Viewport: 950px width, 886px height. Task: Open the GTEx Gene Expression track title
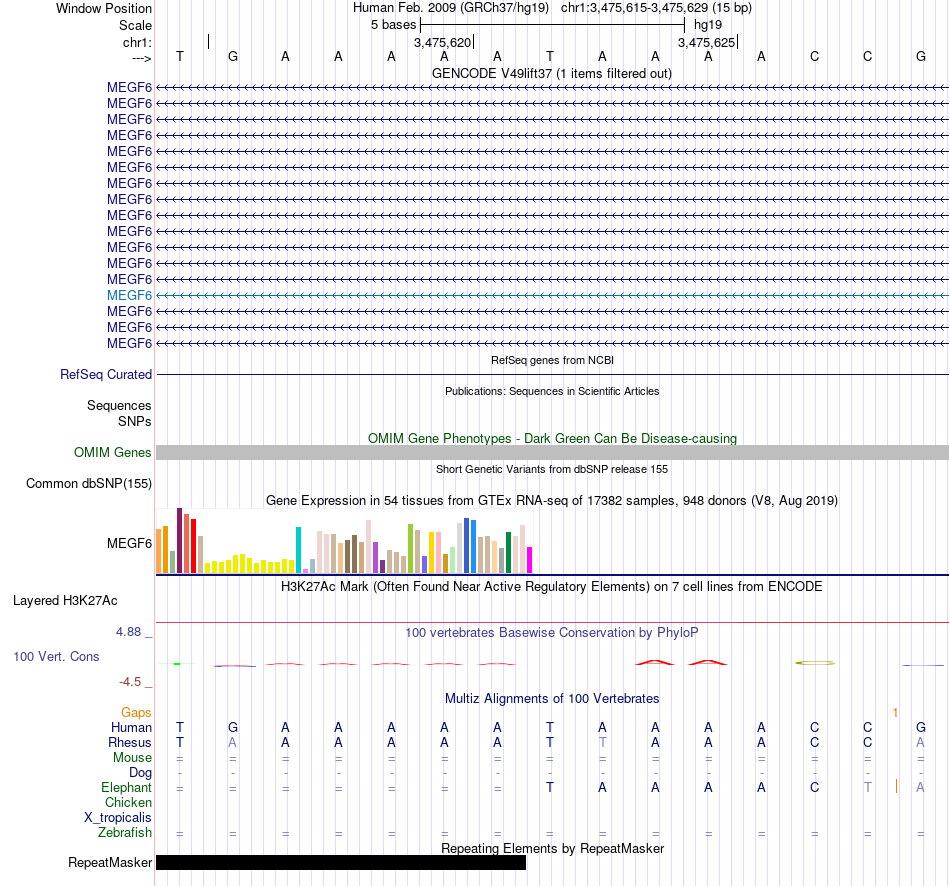(552, 501)
